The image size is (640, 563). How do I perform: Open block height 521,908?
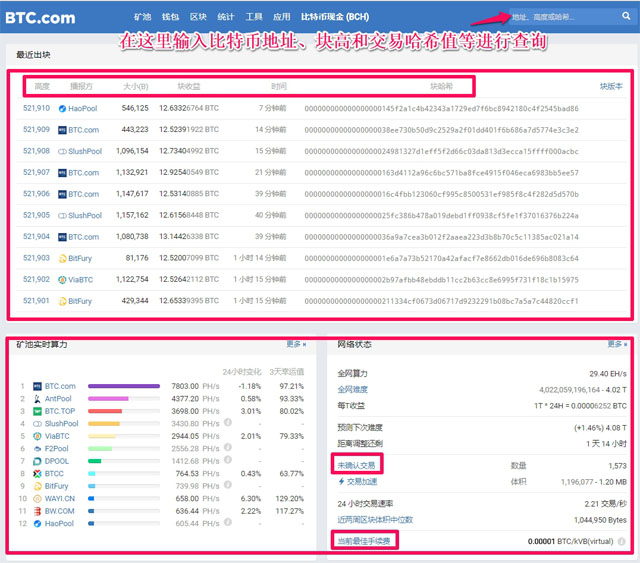click(36, 151)
